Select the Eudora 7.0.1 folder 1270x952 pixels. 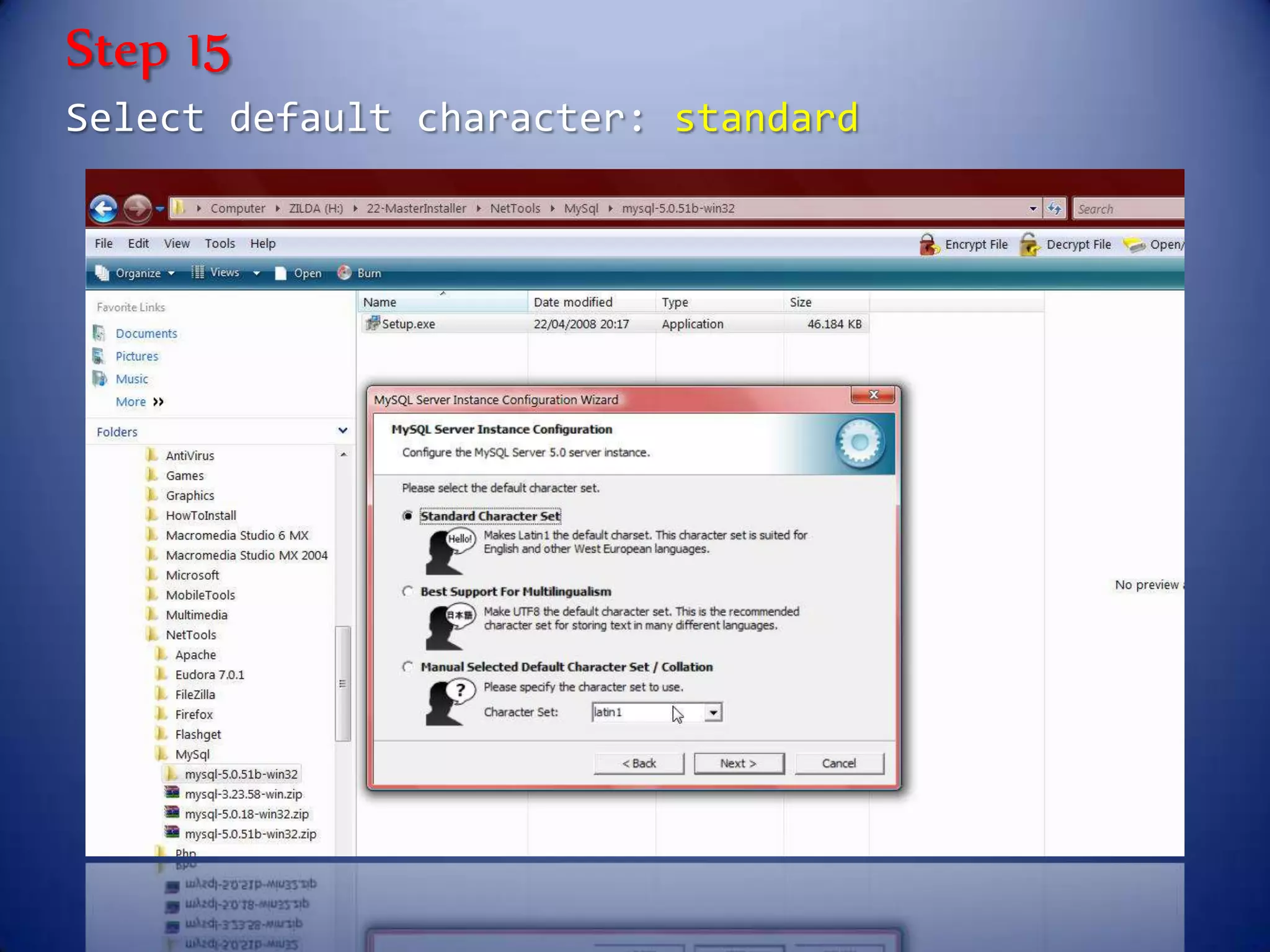coord(210,674)
